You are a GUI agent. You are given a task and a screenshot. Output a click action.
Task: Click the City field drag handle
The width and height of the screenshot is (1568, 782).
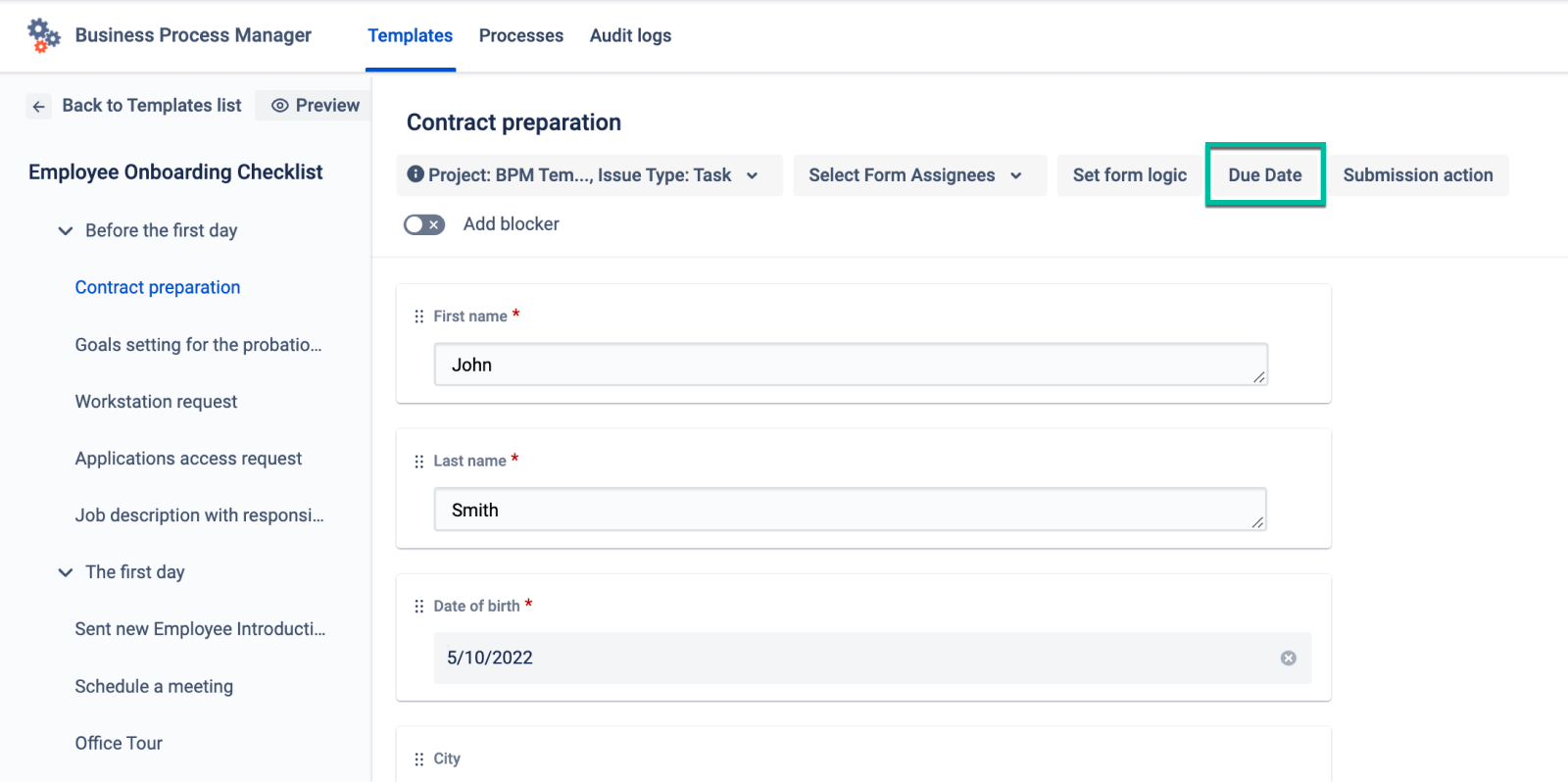click(419, 759)
